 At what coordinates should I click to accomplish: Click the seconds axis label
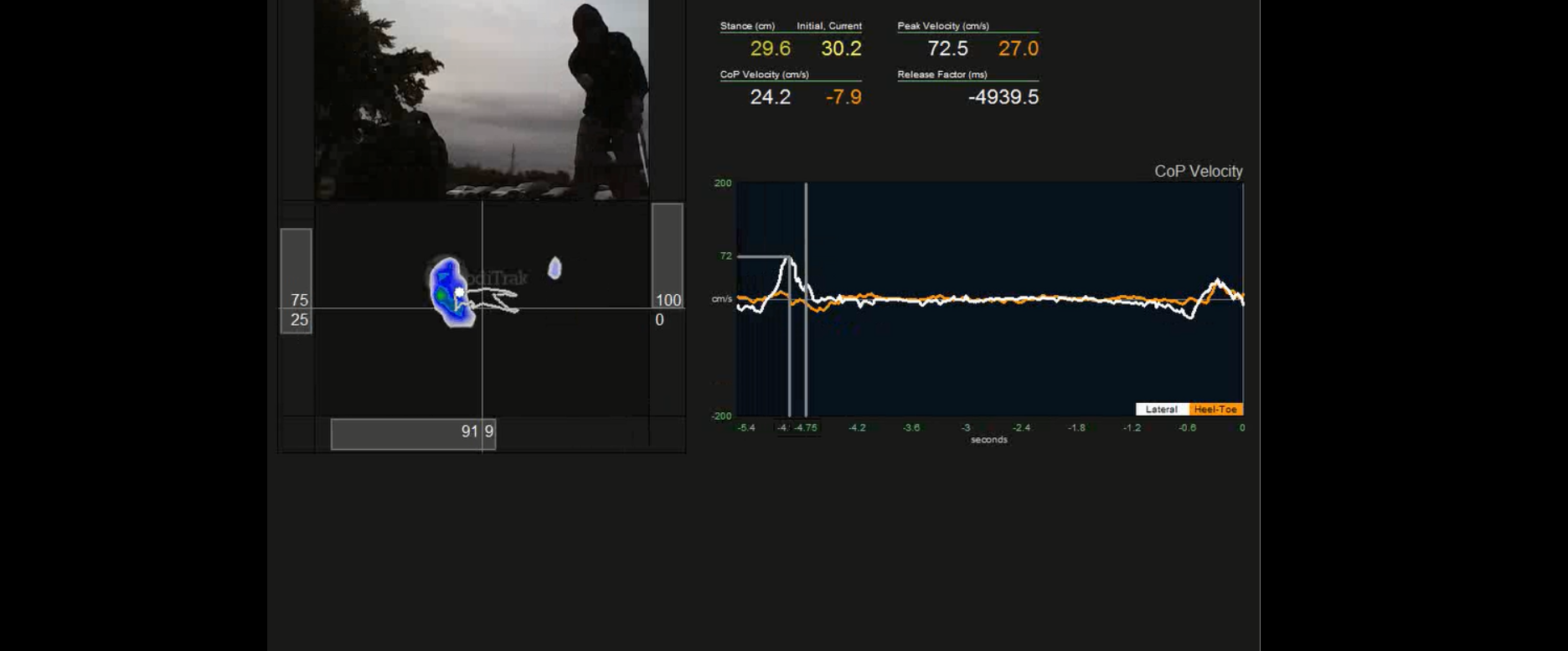989,440
